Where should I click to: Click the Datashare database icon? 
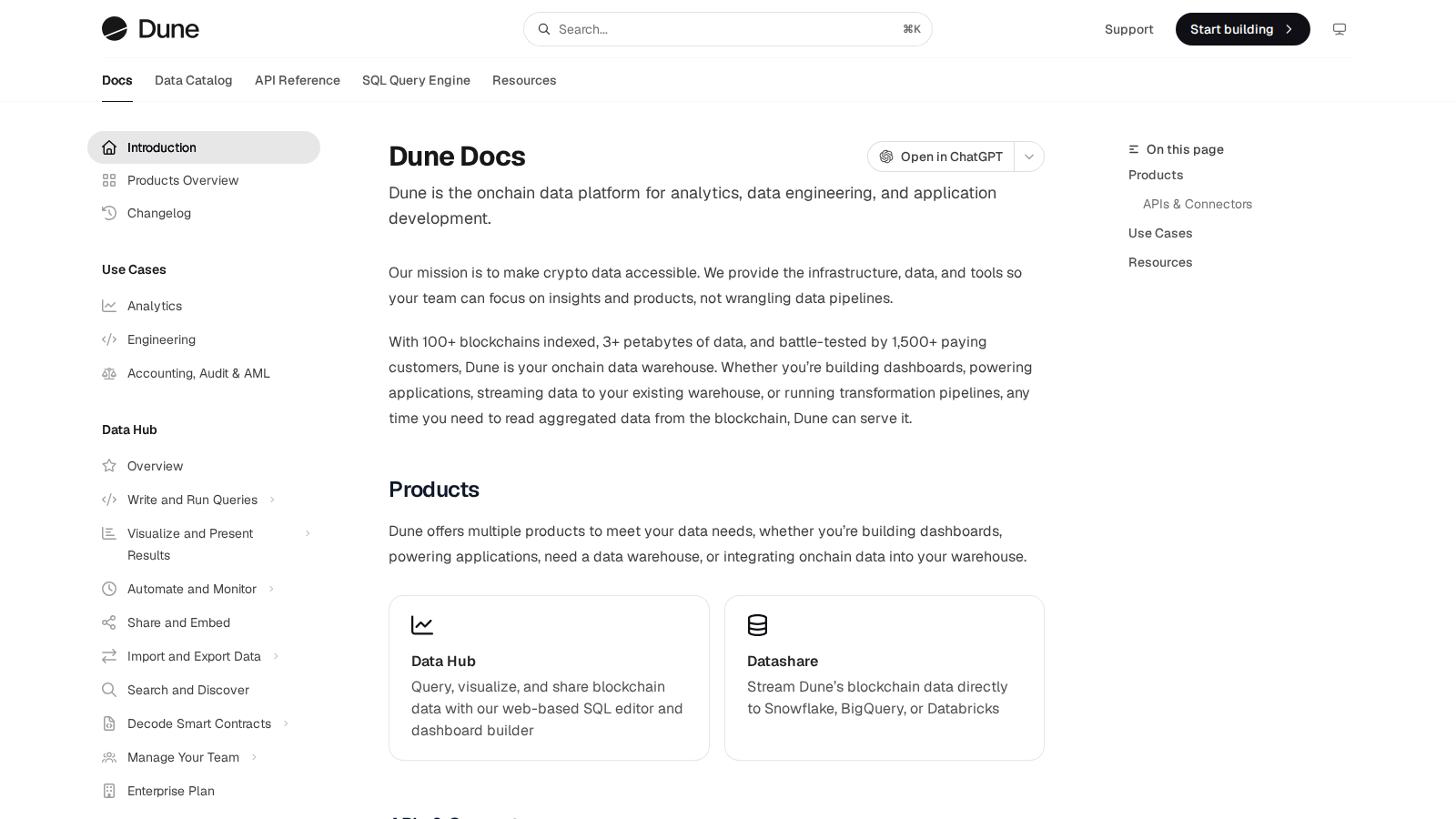(x=757, y=625)
